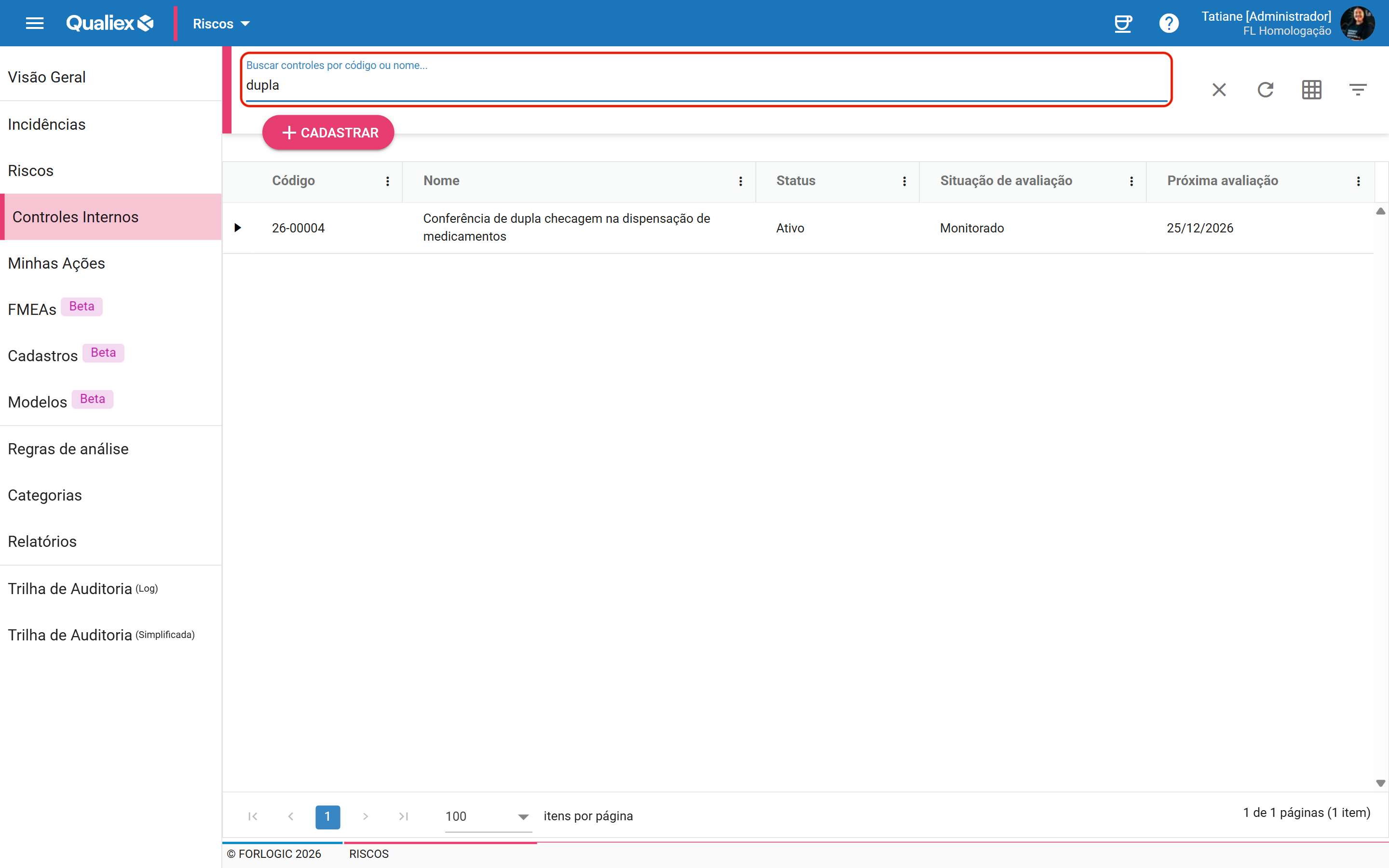This screenshot has width=1389, height=868.
Task: Clear the search with the X icon
Action: coord(1219,90)
